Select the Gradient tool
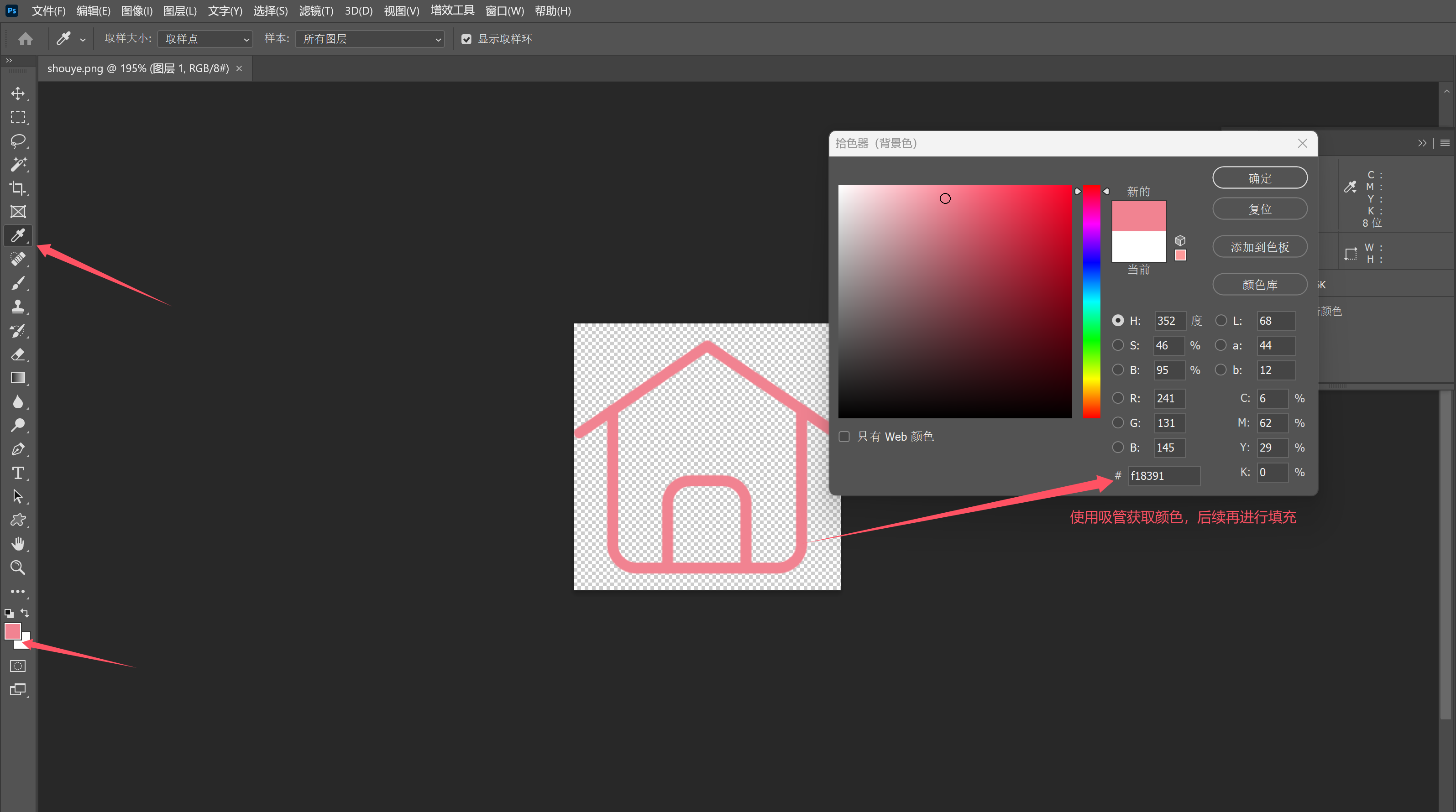Image resolution: width=1456 pixels, height=812 pixels. [x=17, y=378]
